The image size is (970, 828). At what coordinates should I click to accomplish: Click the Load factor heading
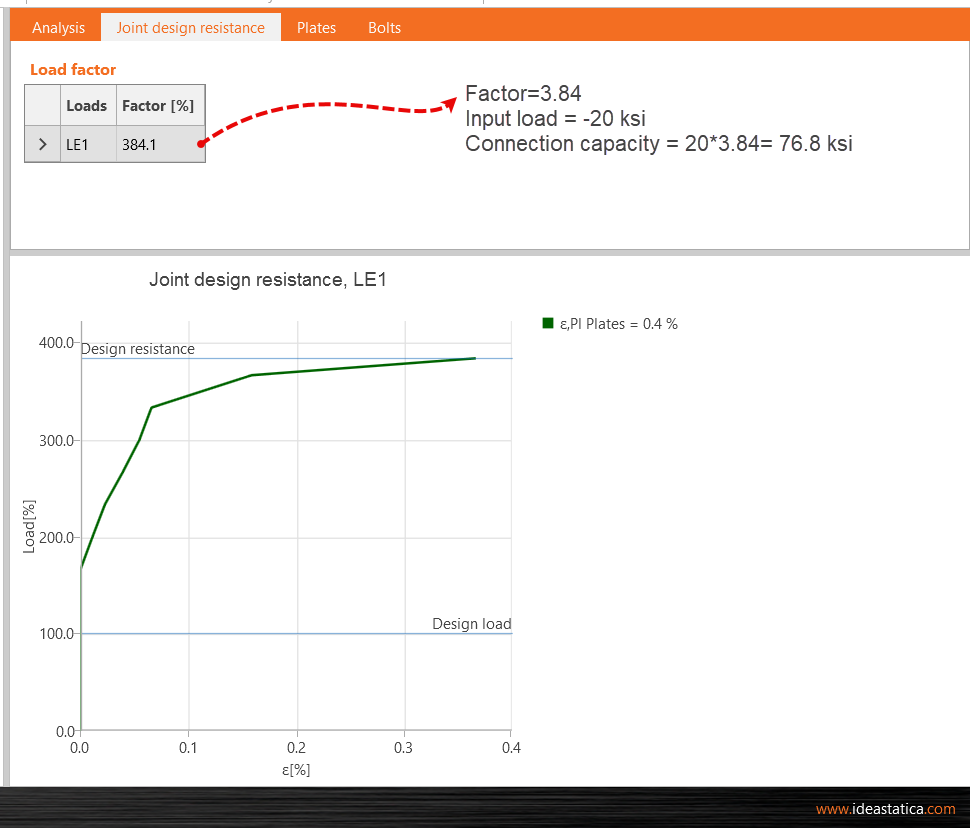[73, 70]
